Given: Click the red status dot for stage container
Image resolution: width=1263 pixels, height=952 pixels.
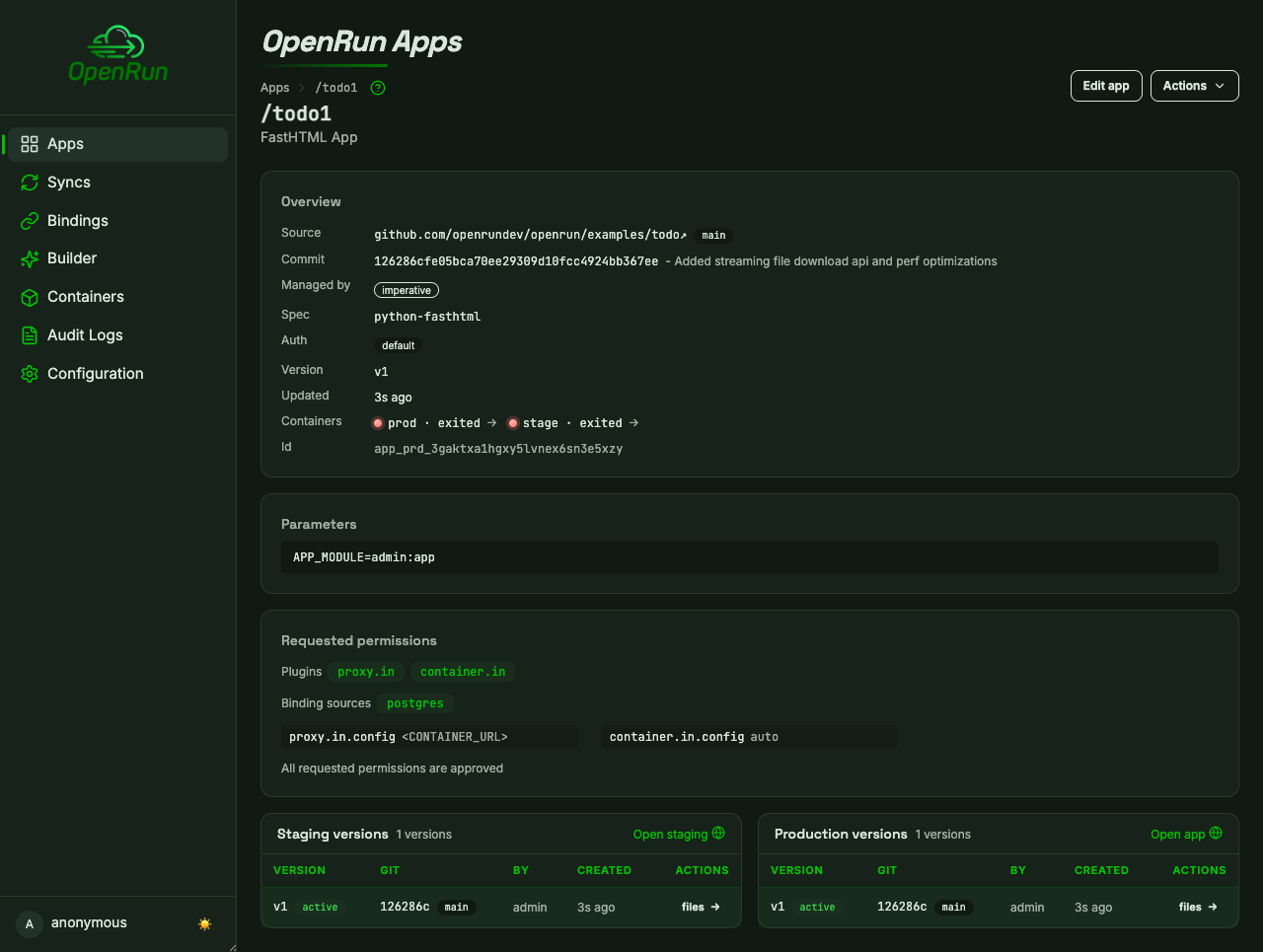Looking at the screenshot, I should [513, 423].
